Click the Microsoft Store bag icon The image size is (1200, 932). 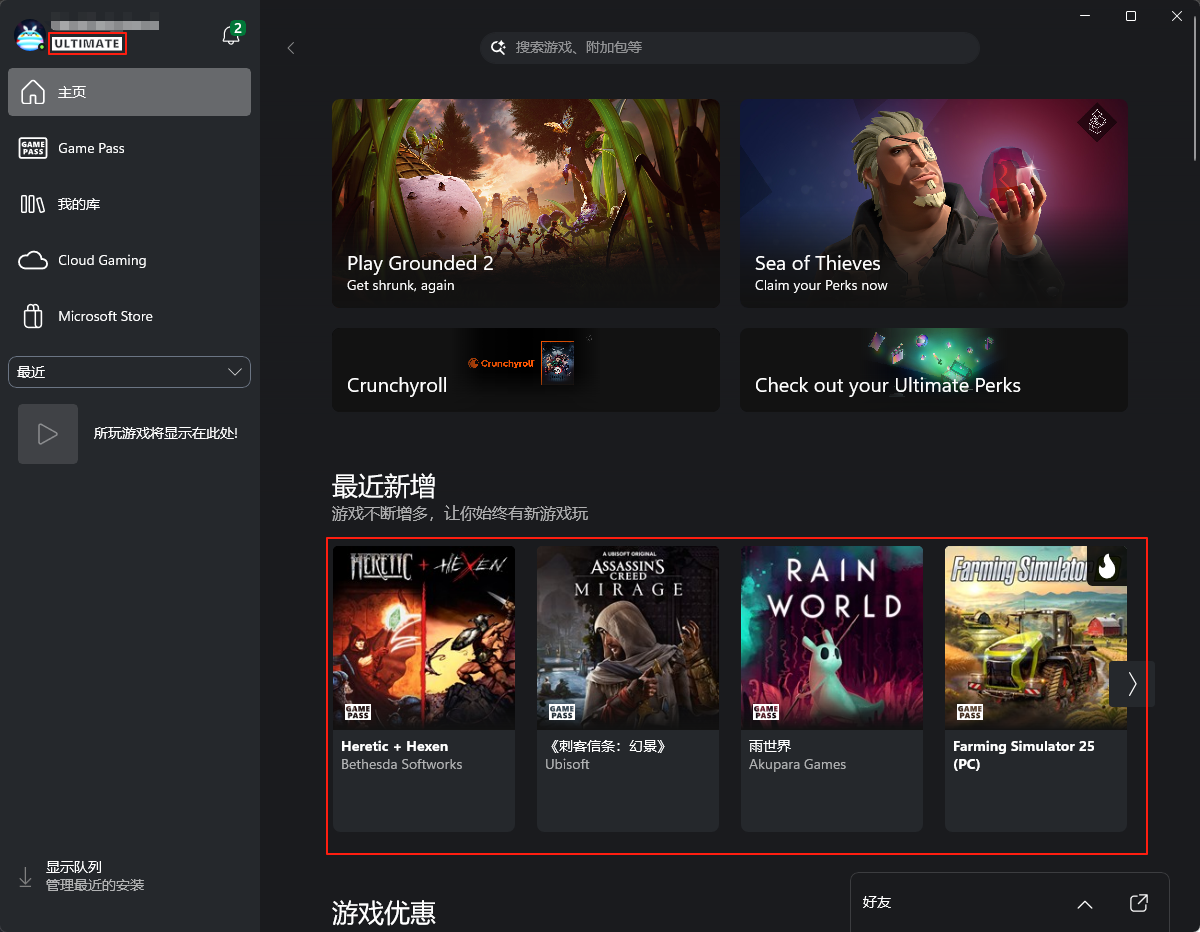pos(33,316)
